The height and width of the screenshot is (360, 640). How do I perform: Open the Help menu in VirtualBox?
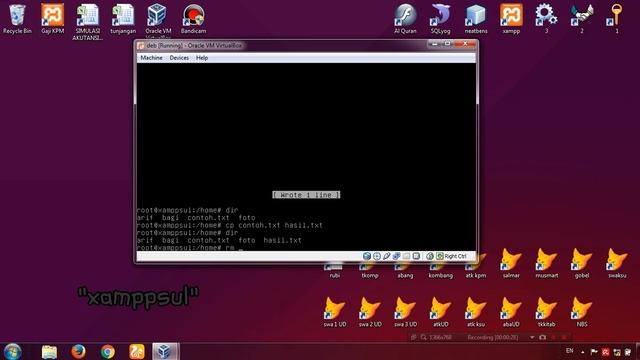coord(202,58)
